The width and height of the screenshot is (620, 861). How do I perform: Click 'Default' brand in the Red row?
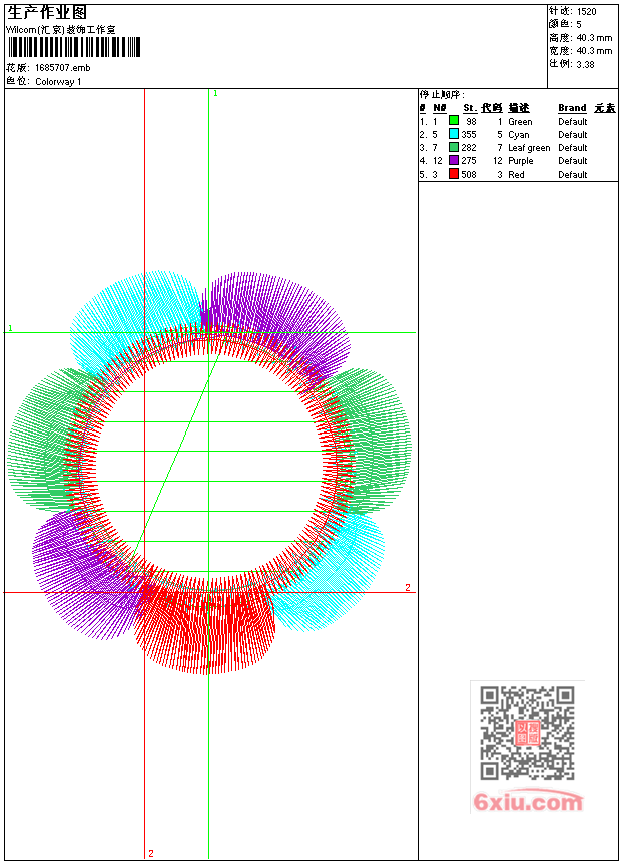click(573, 175)
